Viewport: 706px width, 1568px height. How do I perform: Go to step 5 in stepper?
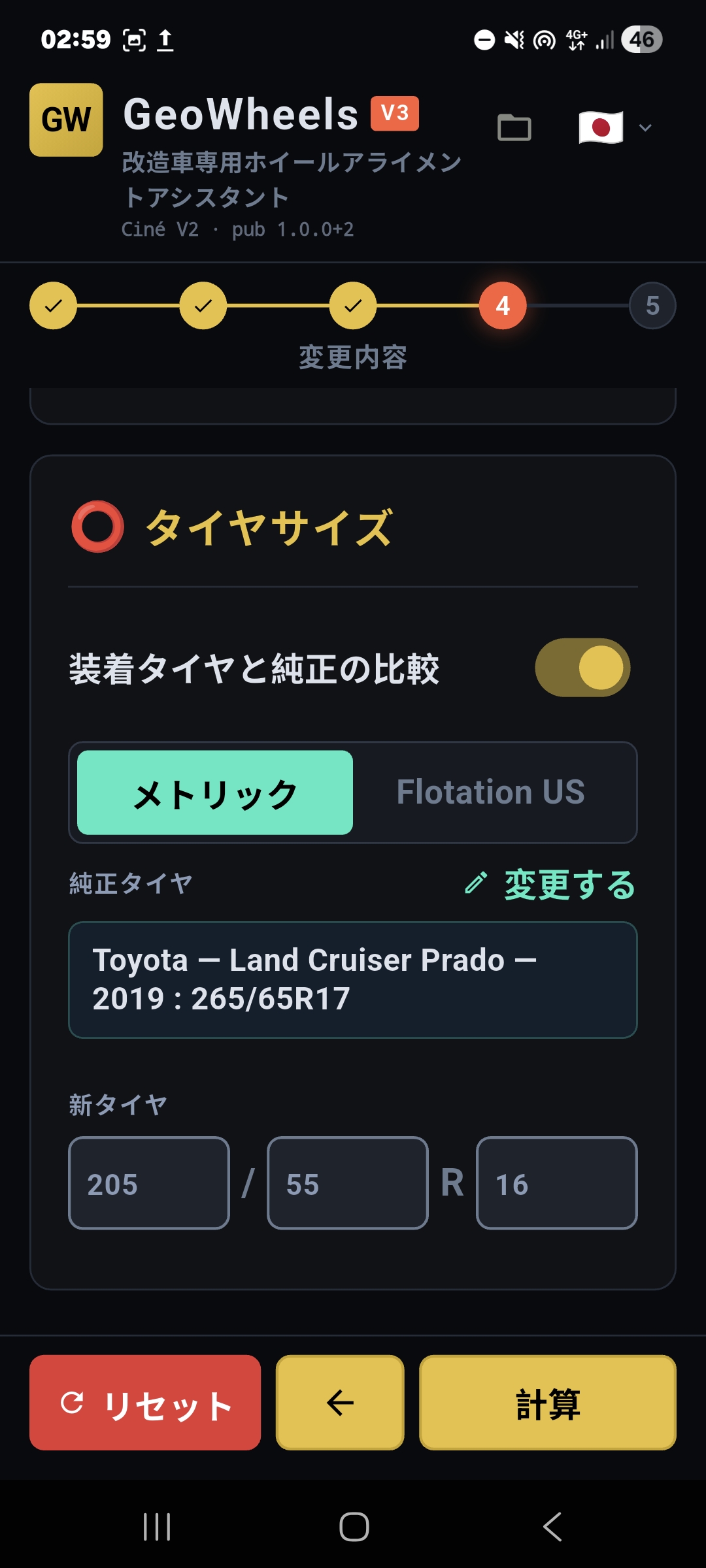click(x=652, y=306)
